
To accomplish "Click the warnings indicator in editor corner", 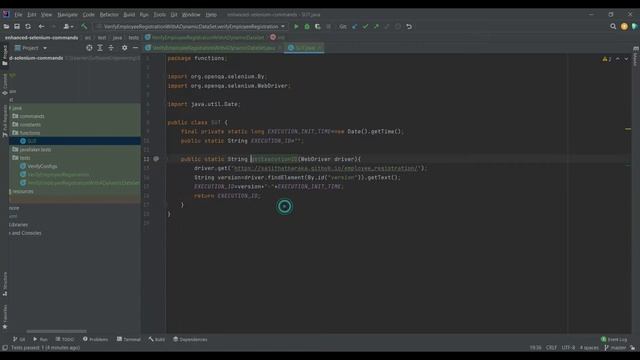I will coord(607,59).
